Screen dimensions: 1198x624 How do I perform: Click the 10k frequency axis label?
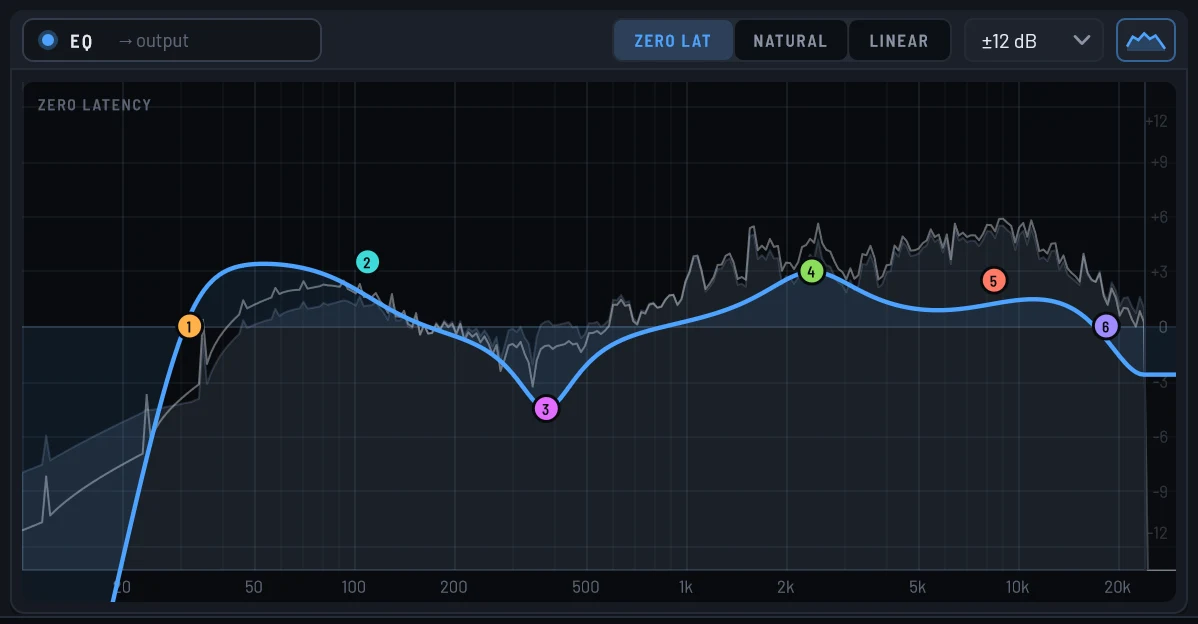[1017, 587]
